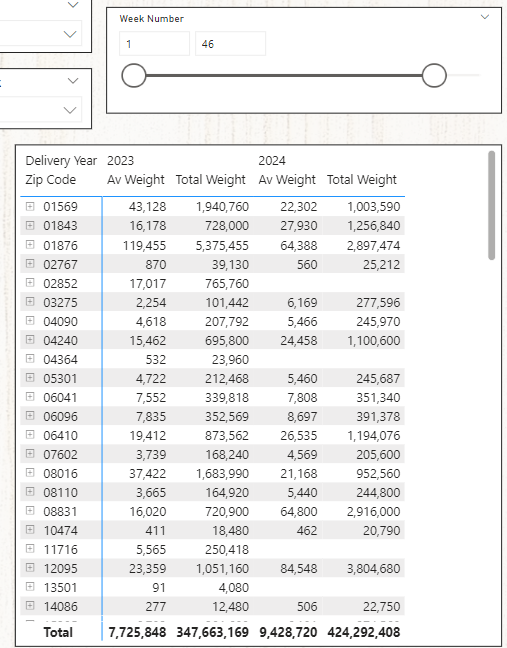Click the 2024 Av Weight column header
The image size is (507, 648).
[287, 180]
